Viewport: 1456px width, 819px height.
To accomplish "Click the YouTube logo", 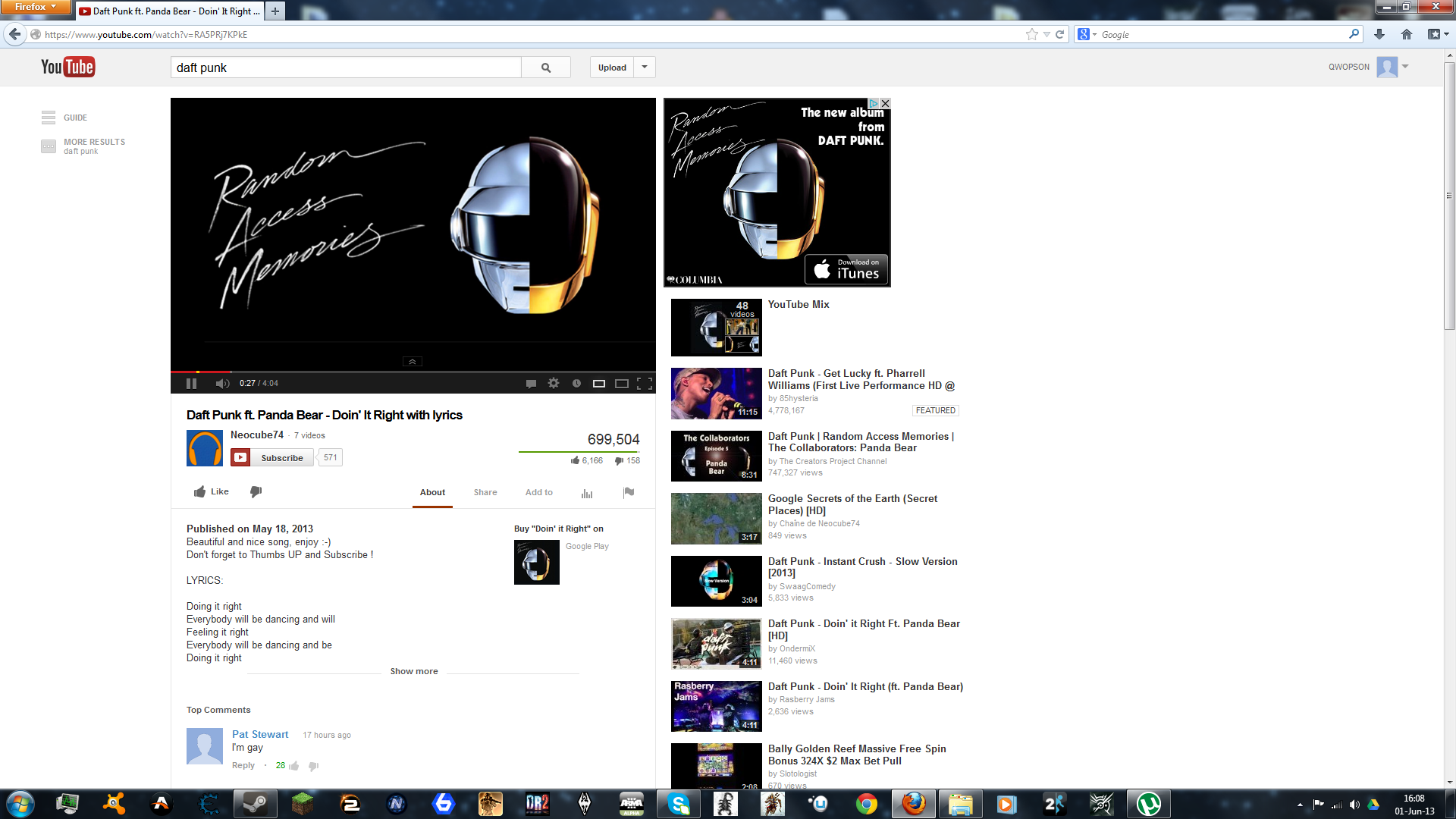I will coord(67,67).
